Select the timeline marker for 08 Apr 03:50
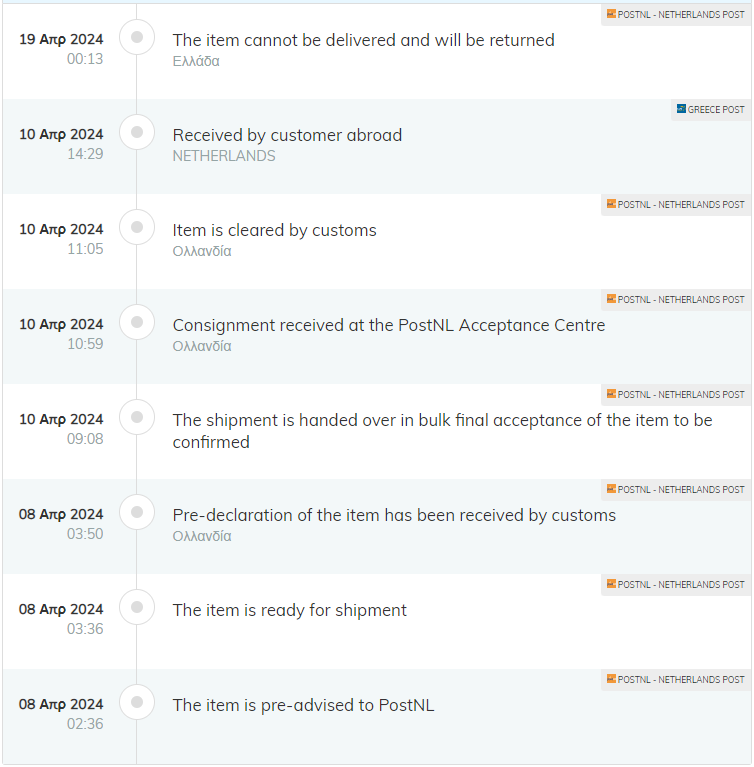Viewport: 754px width, 767px height. click(137, 512)
